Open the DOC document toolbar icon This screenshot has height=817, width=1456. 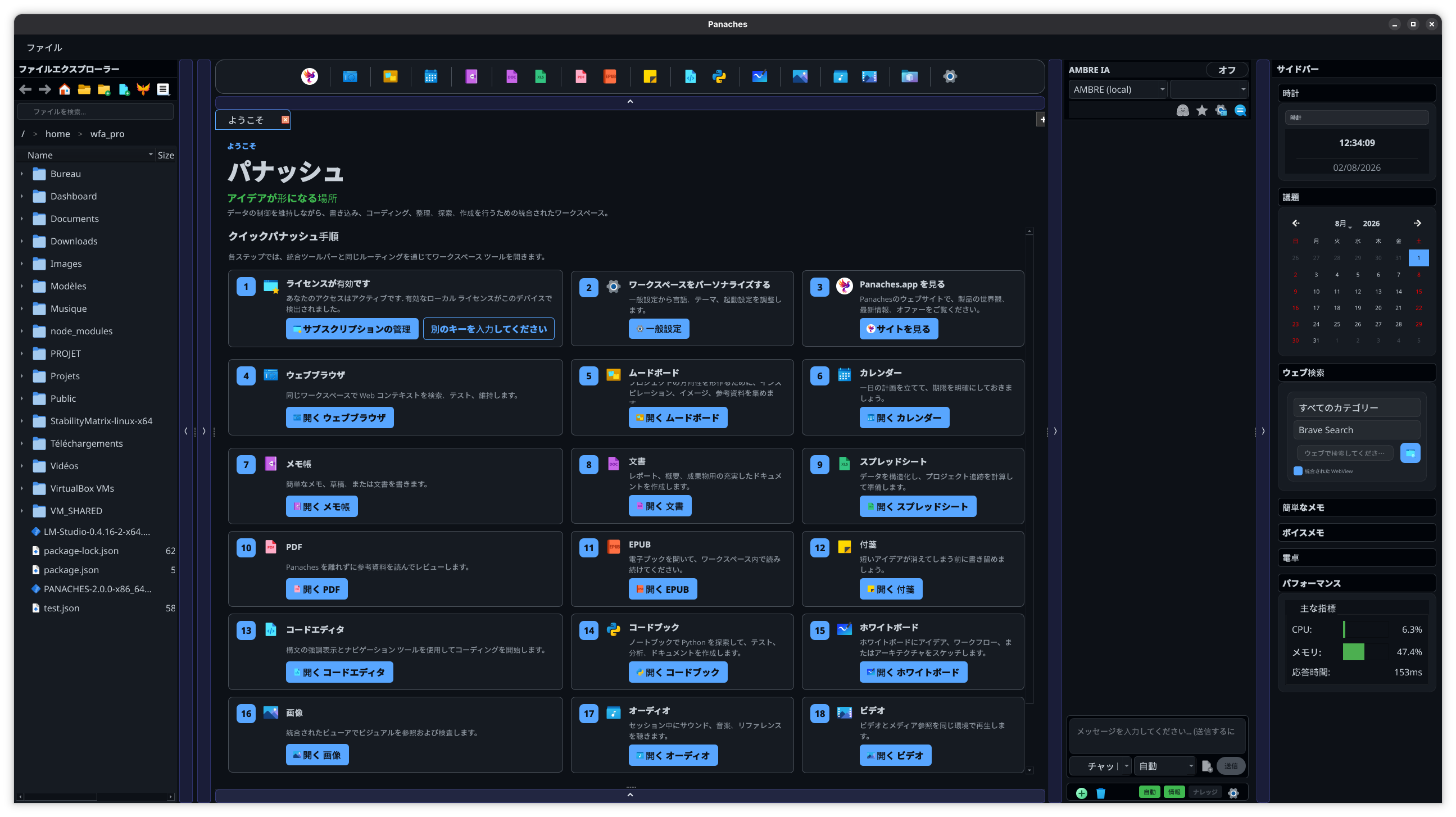(x=511, y=76)
